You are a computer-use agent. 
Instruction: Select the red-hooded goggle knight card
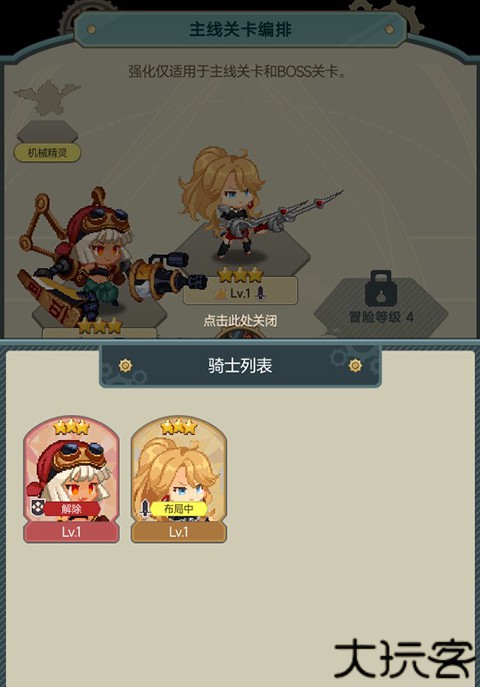(71, 480)
